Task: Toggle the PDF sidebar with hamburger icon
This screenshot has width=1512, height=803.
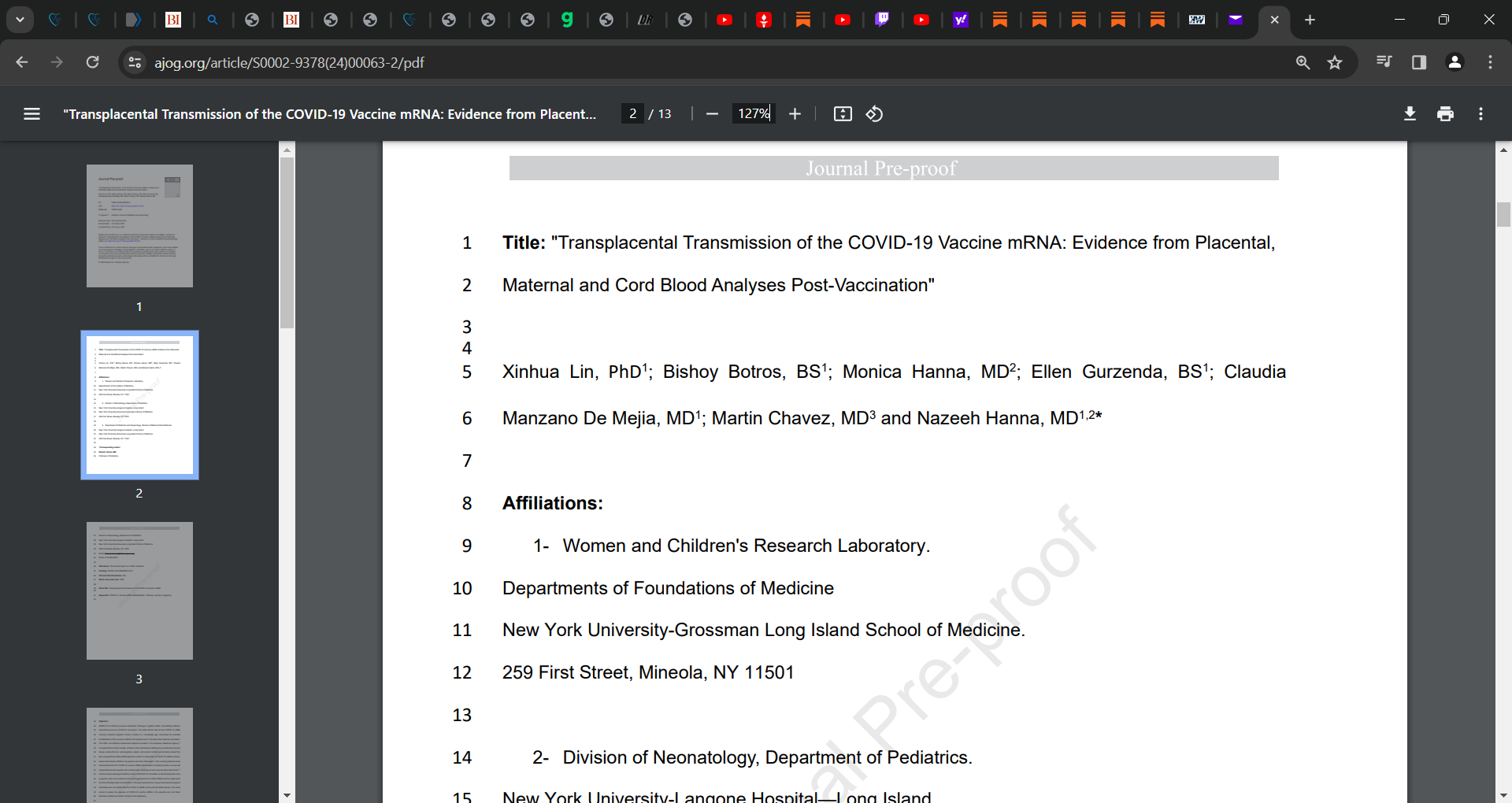Action: pos(31,114)
